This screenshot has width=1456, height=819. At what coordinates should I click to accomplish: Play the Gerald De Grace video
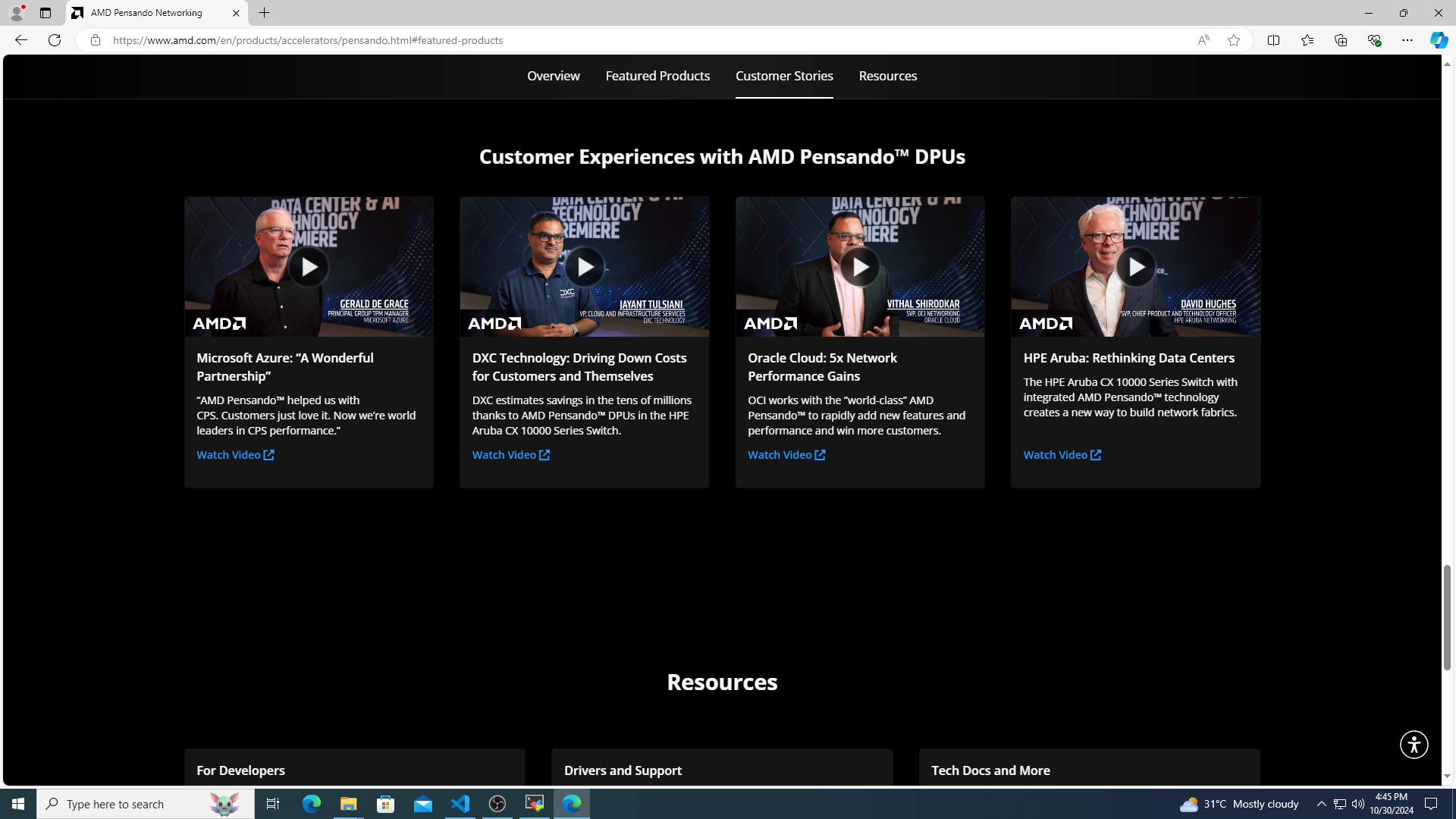308,267
